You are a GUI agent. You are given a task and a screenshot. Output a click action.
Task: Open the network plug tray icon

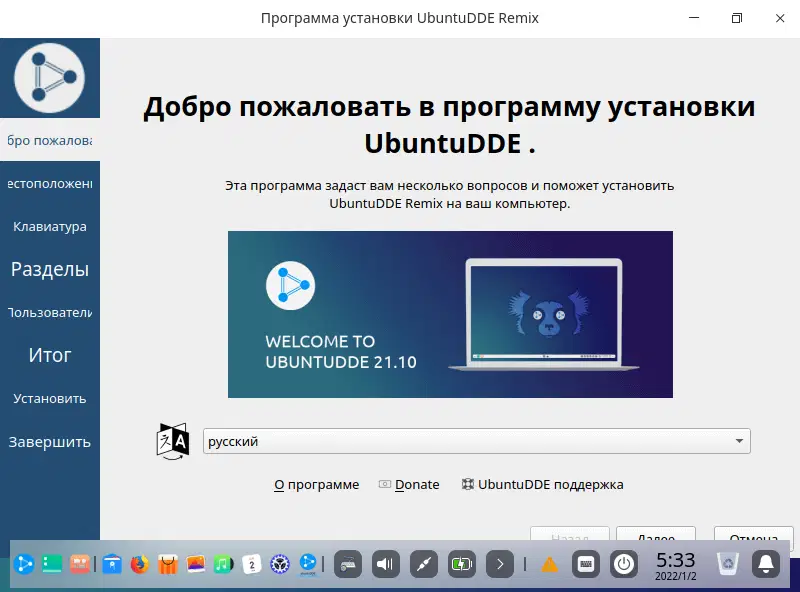pyautogui.click(x=424, y=564)
